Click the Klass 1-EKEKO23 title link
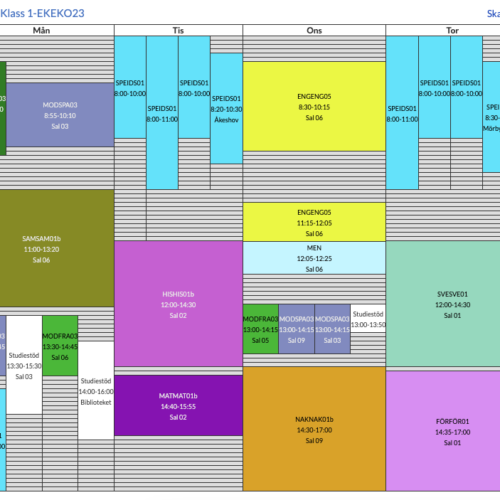This screenshot has height=500, width=500. (42, 13)
